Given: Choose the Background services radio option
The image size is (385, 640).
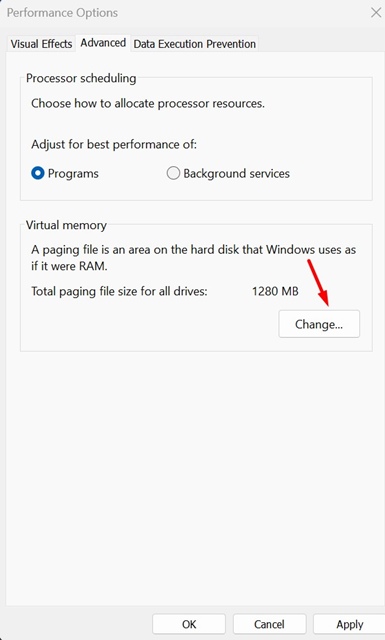Looking at the screenshot, I should (x=173, y=173).
